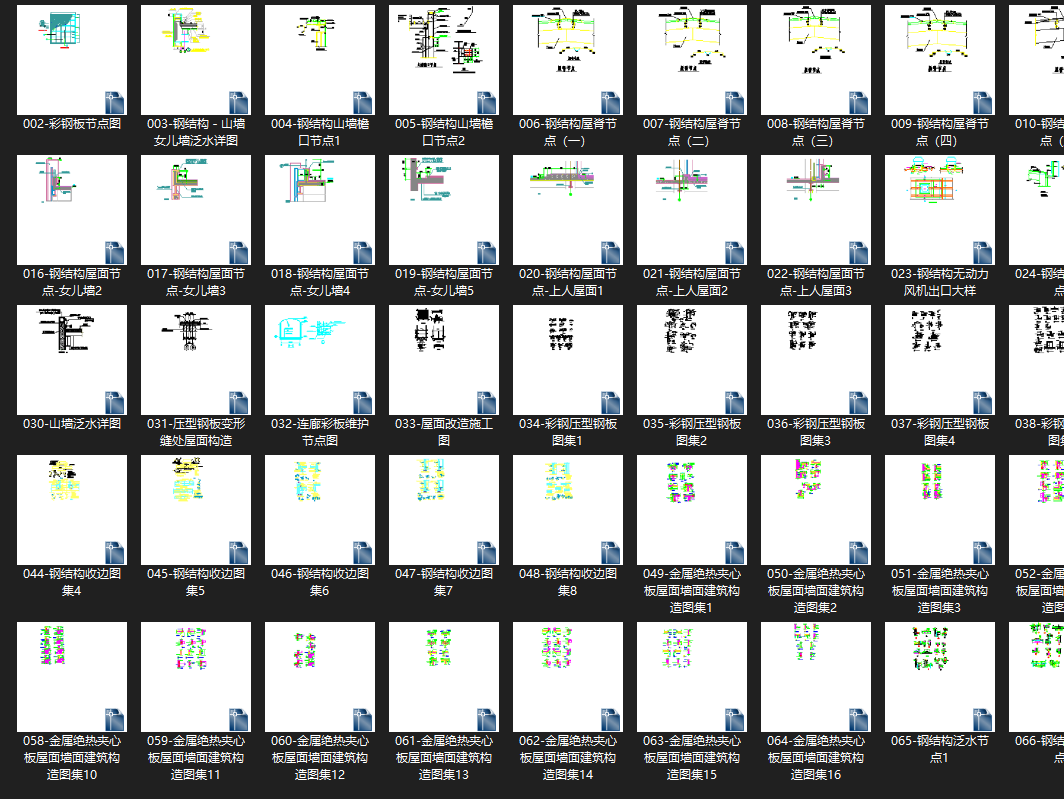Select the 004-钢结构山墙檐口节点1 thumbnail
1064x799 pixels.
click(x=320, y=60)
